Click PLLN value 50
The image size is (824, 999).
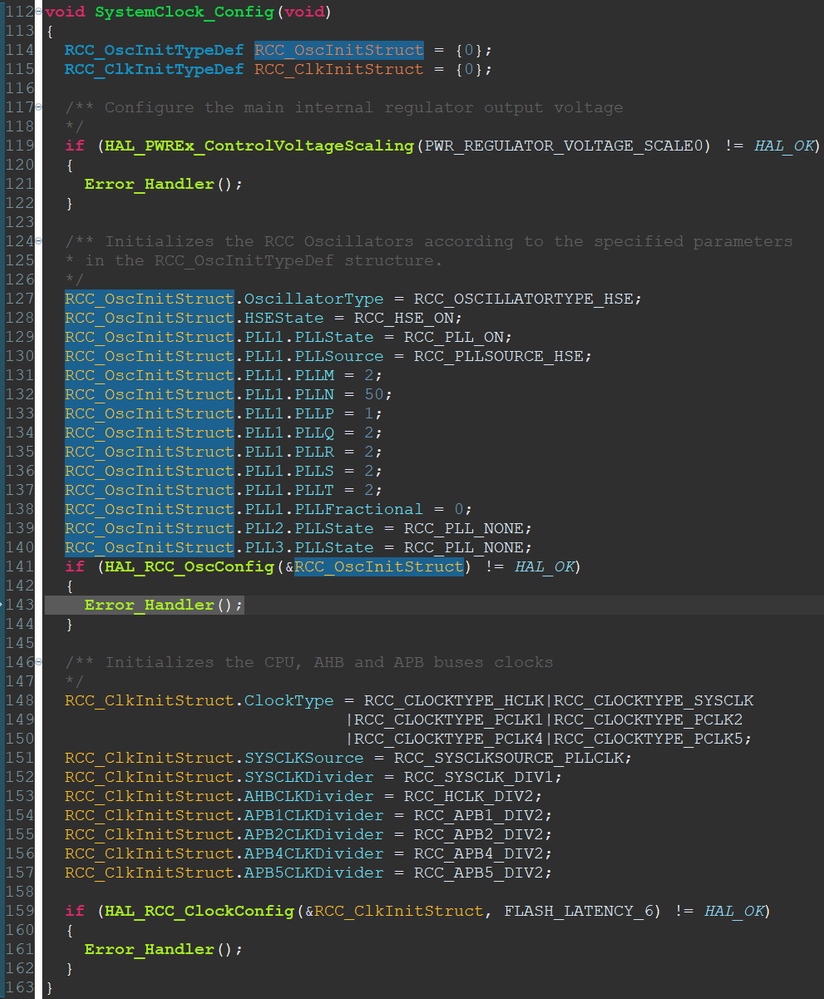pos(374,394)
